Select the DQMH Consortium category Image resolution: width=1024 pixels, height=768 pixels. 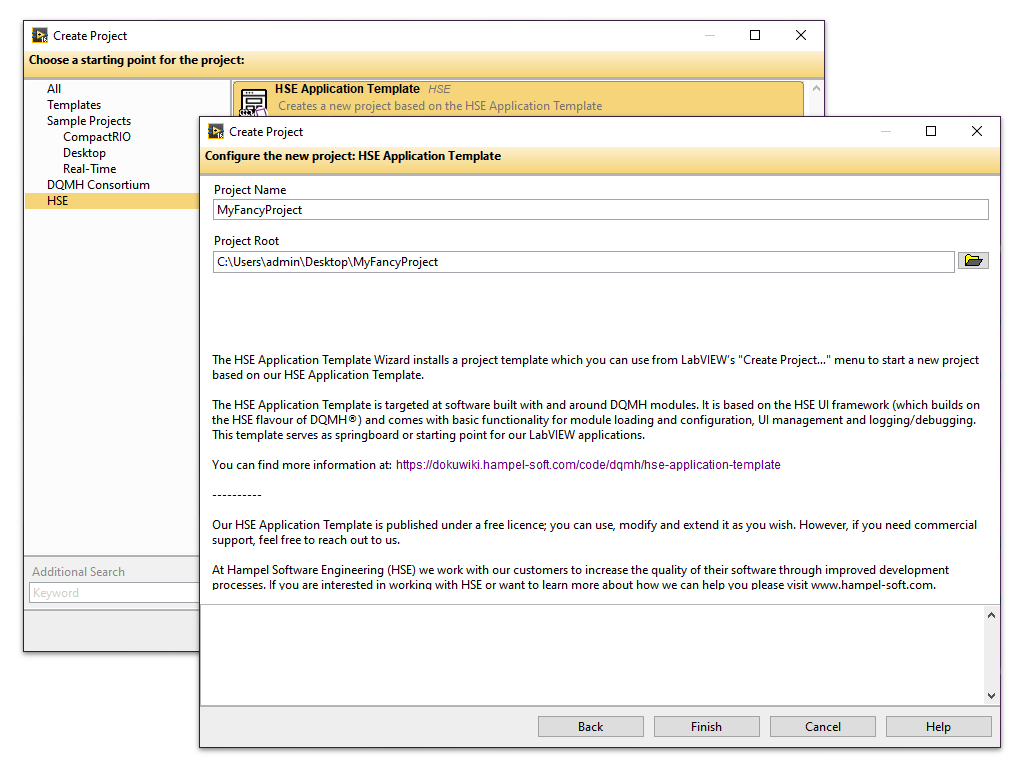98,184
